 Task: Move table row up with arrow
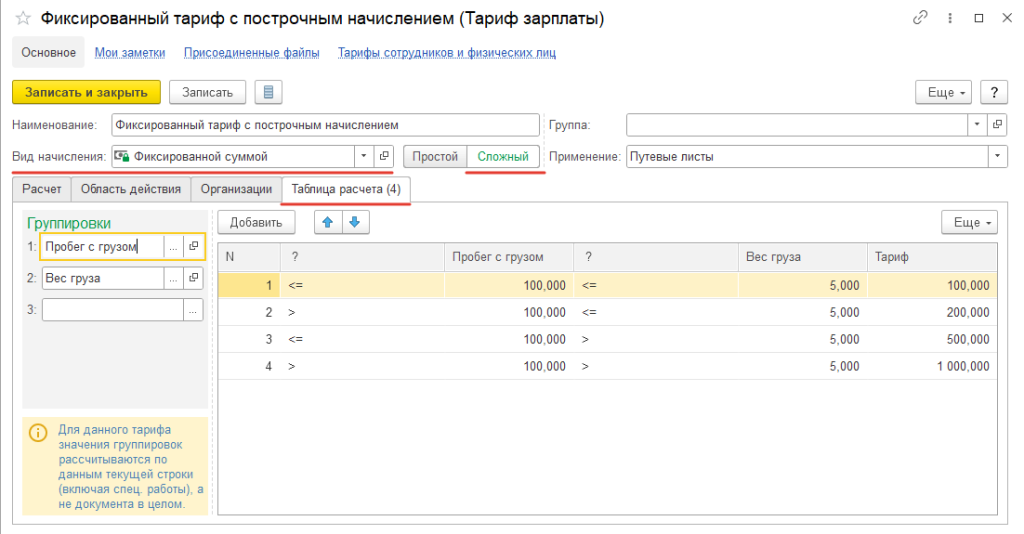(x=327, y=222)
